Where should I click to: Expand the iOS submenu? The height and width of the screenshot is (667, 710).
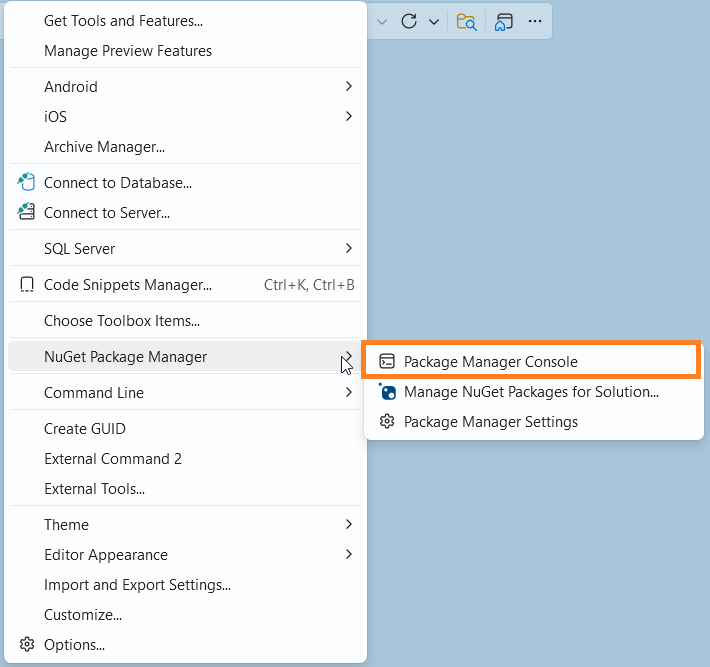185,116
